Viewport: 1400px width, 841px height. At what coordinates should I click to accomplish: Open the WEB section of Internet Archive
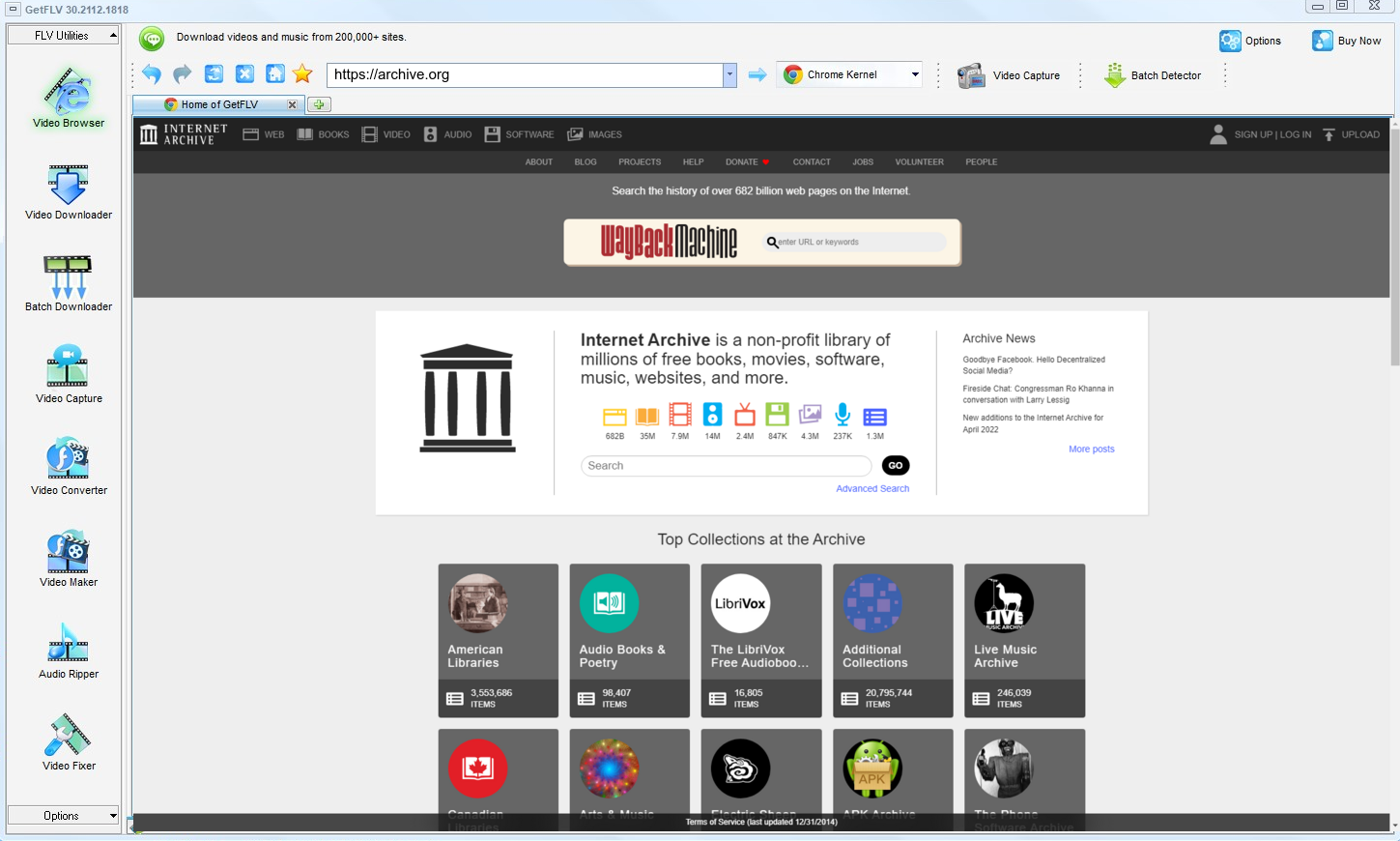point(263,134)
